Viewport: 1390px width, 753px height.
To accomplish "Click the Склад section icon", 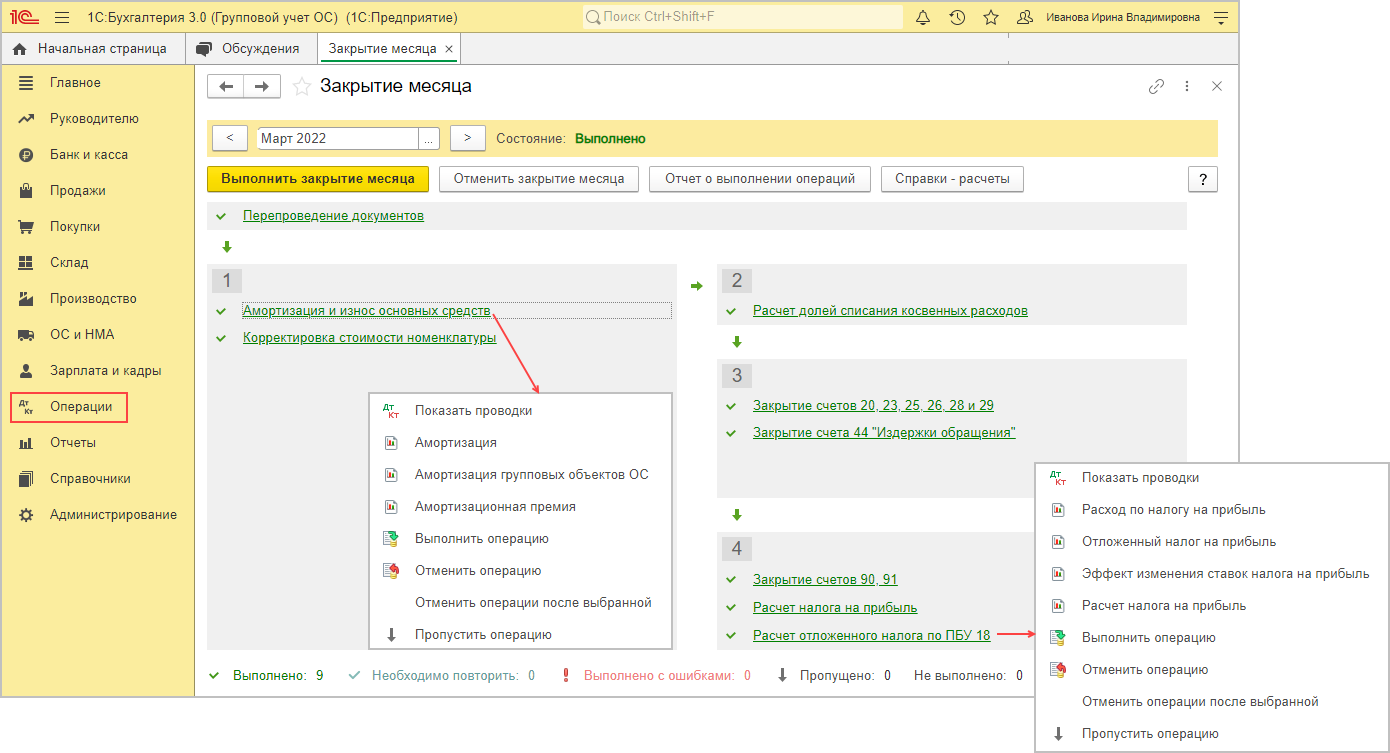I will [x=27, y=262].
